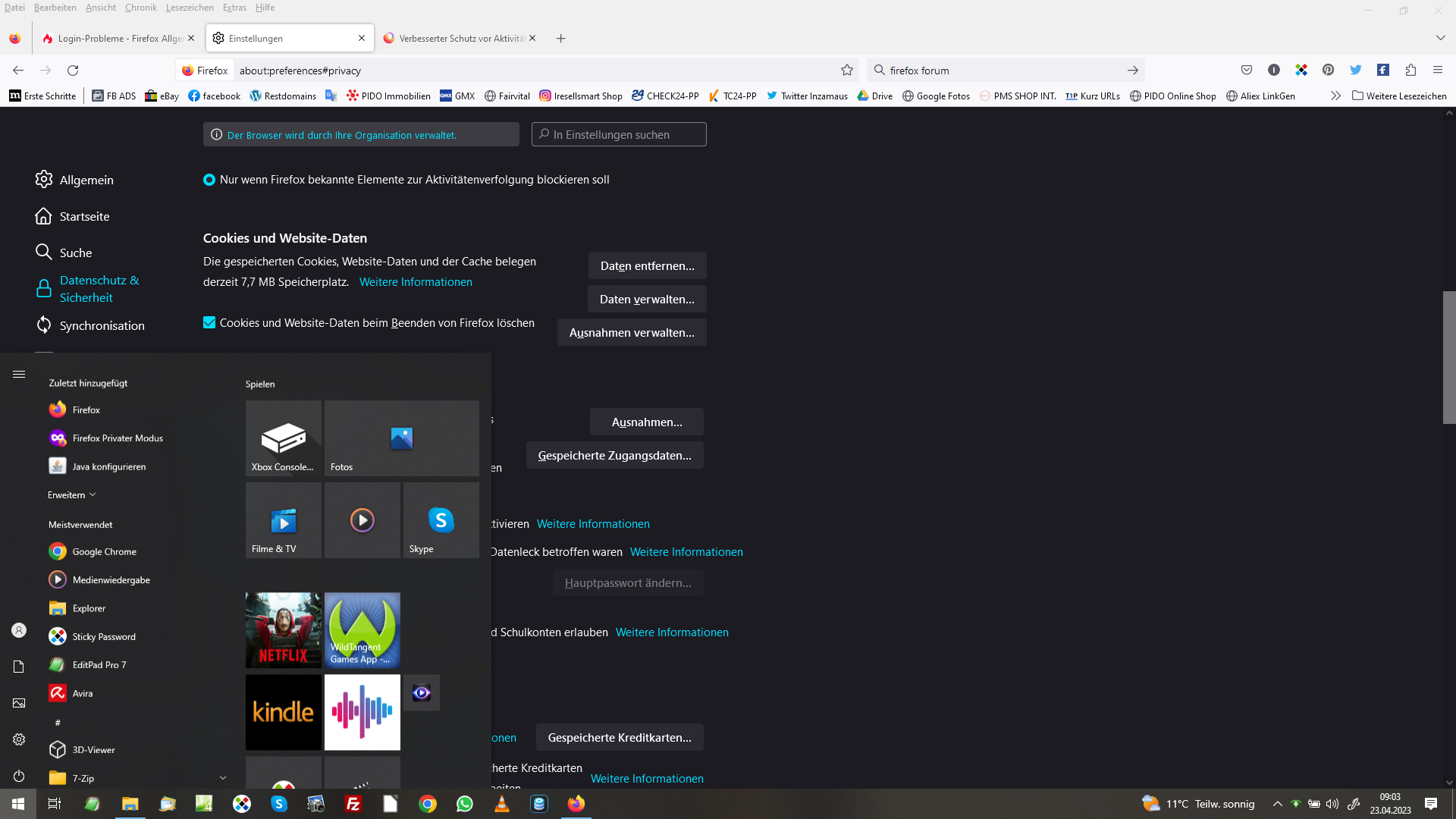Click the VLC cone icon in the taskbar
1456x819 pixels.
tap(502, 804)
